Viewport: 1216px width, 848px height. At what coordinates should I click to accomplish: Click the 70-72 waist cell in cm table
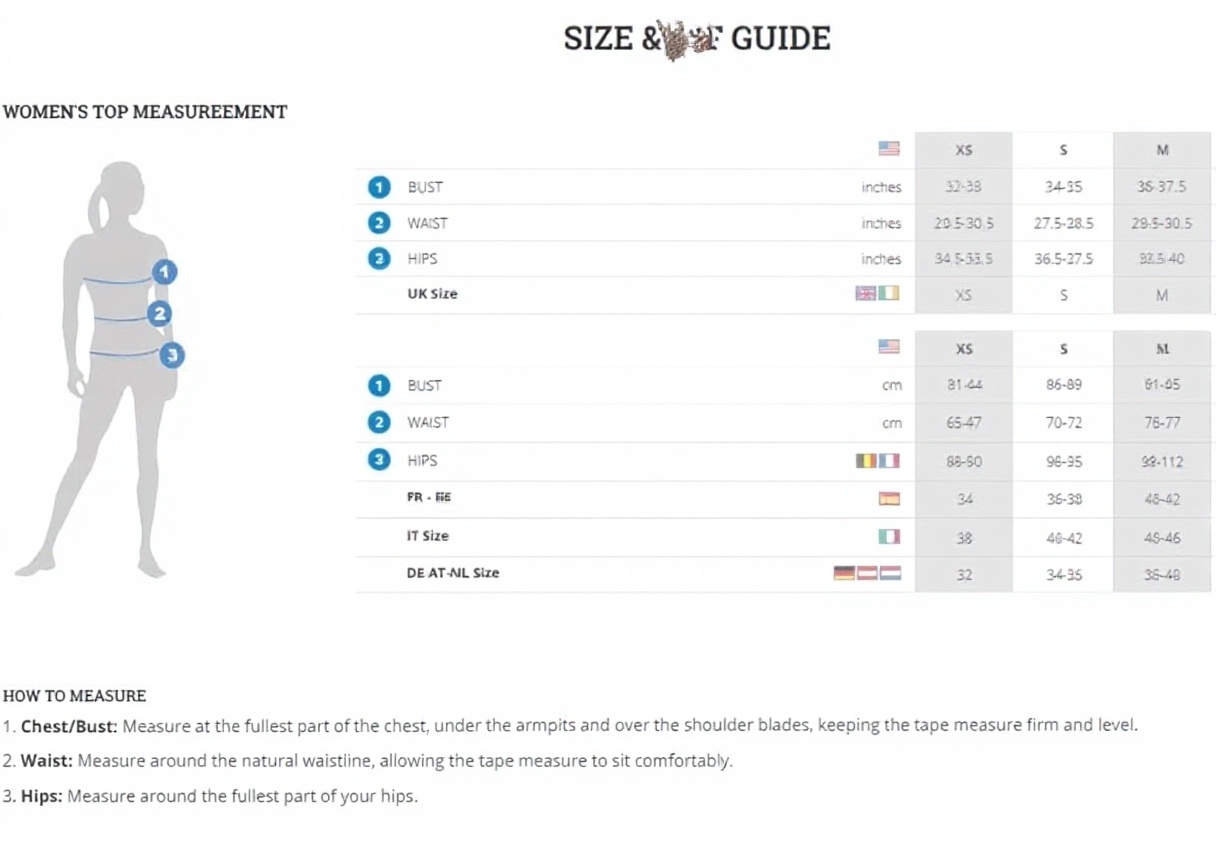1063,423
